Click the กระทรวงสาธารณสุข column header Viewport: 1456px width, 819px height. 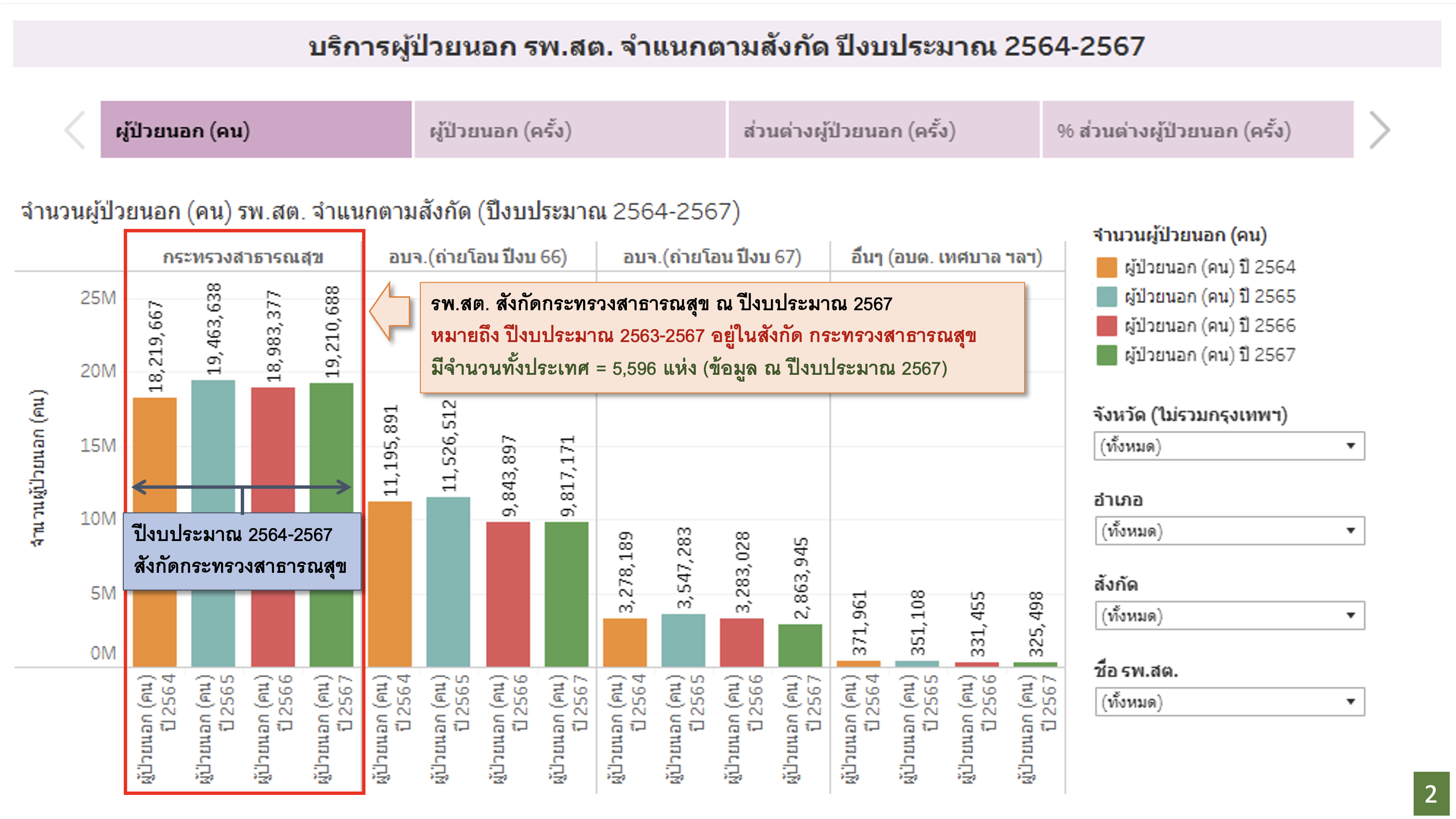click(243, 257)
